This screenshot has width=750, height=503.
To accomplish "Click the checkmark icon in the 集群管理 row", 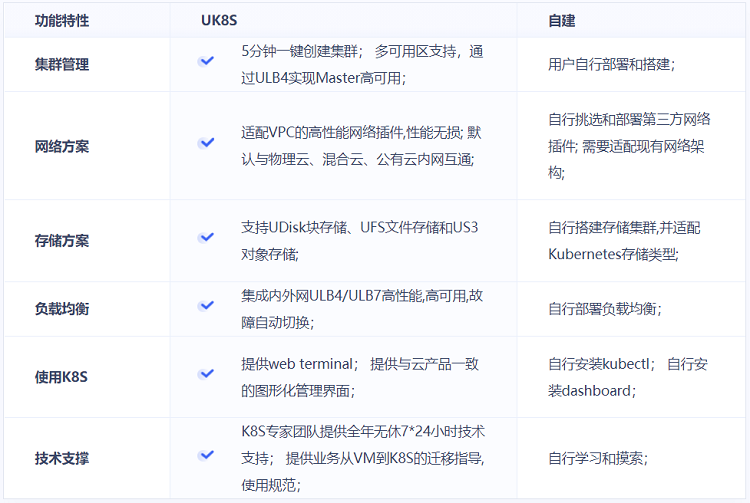I will pos(206,61).
